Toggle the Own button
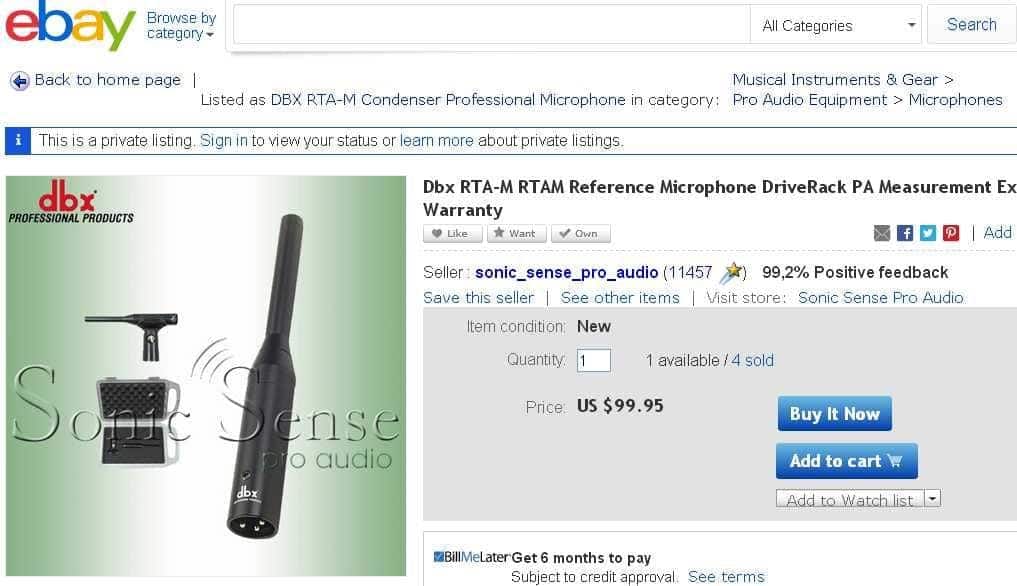The image size is (1017, 586). (580, 234)
